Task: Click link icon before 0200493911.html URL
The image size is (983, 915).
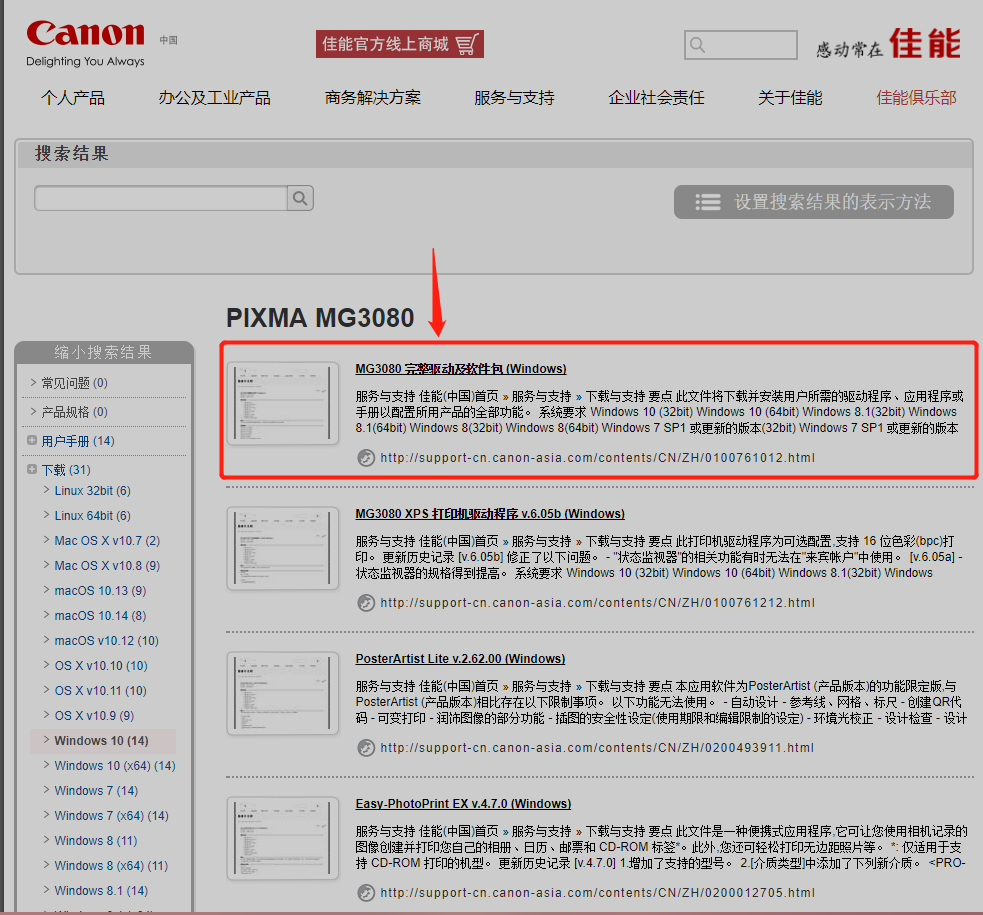Action: pos(366,748)
